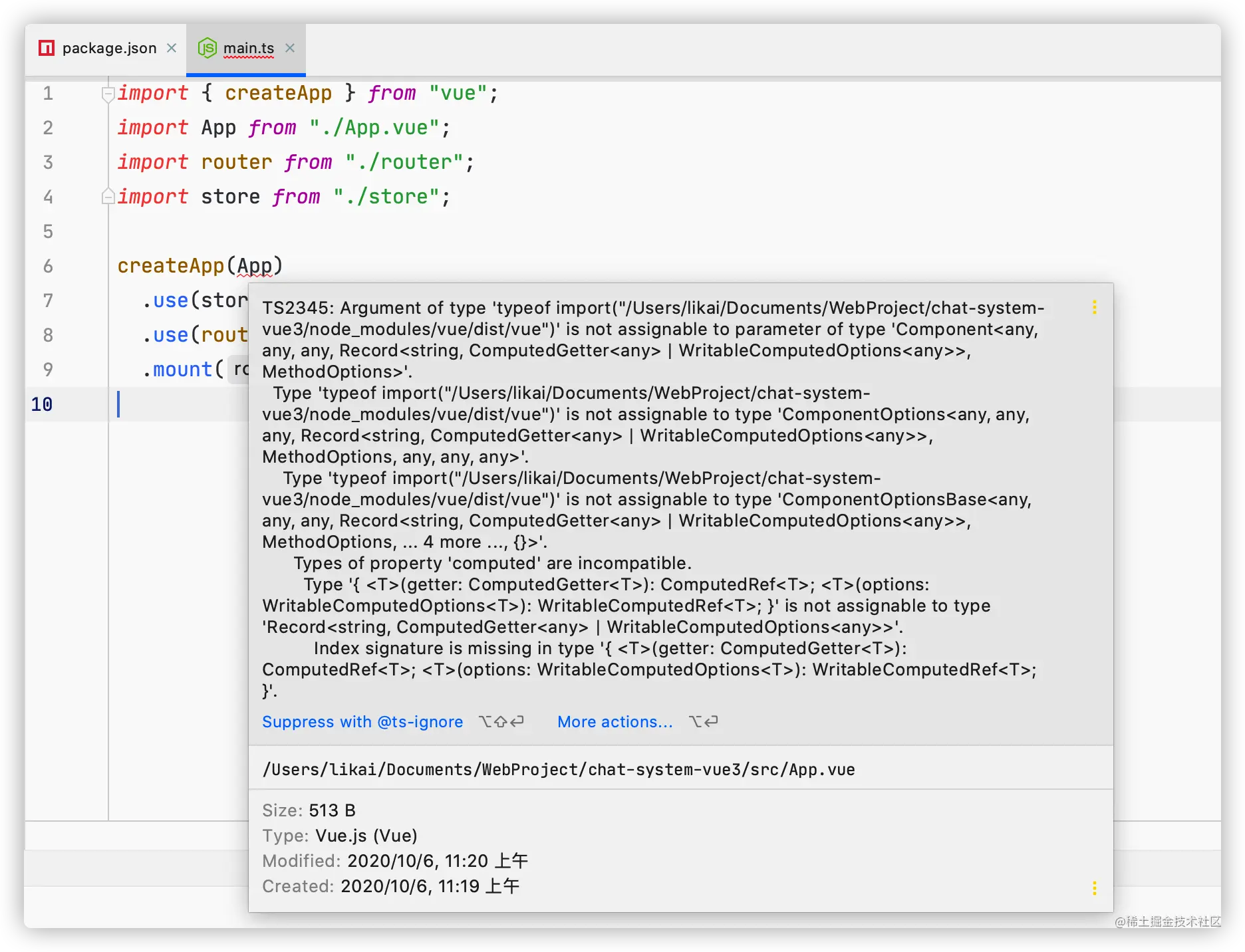Switch to the package.json tab
Image resolution: width=1245 pixels, height=952 pixels.
click(x=109, y=49)
